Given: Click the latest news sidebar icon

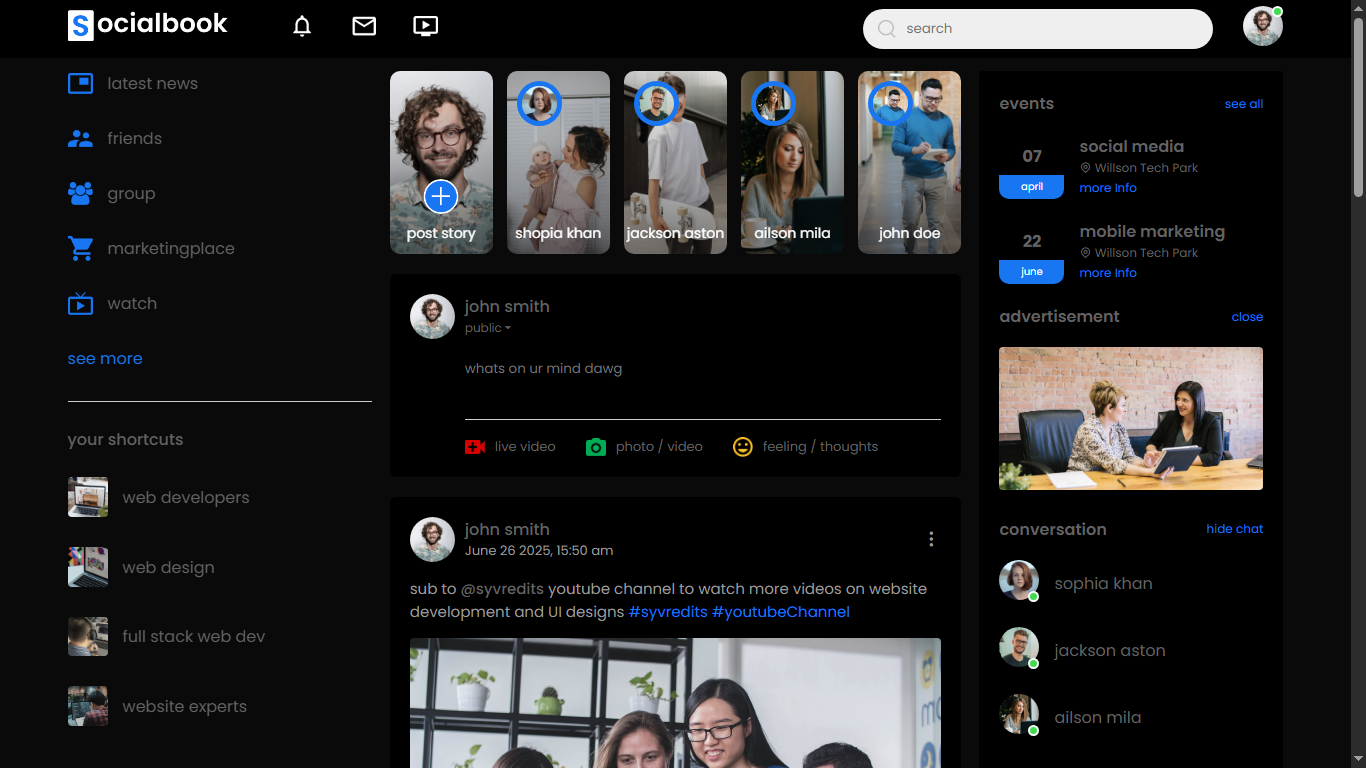Looking at the screenshot, I should [x=80, y=83].
